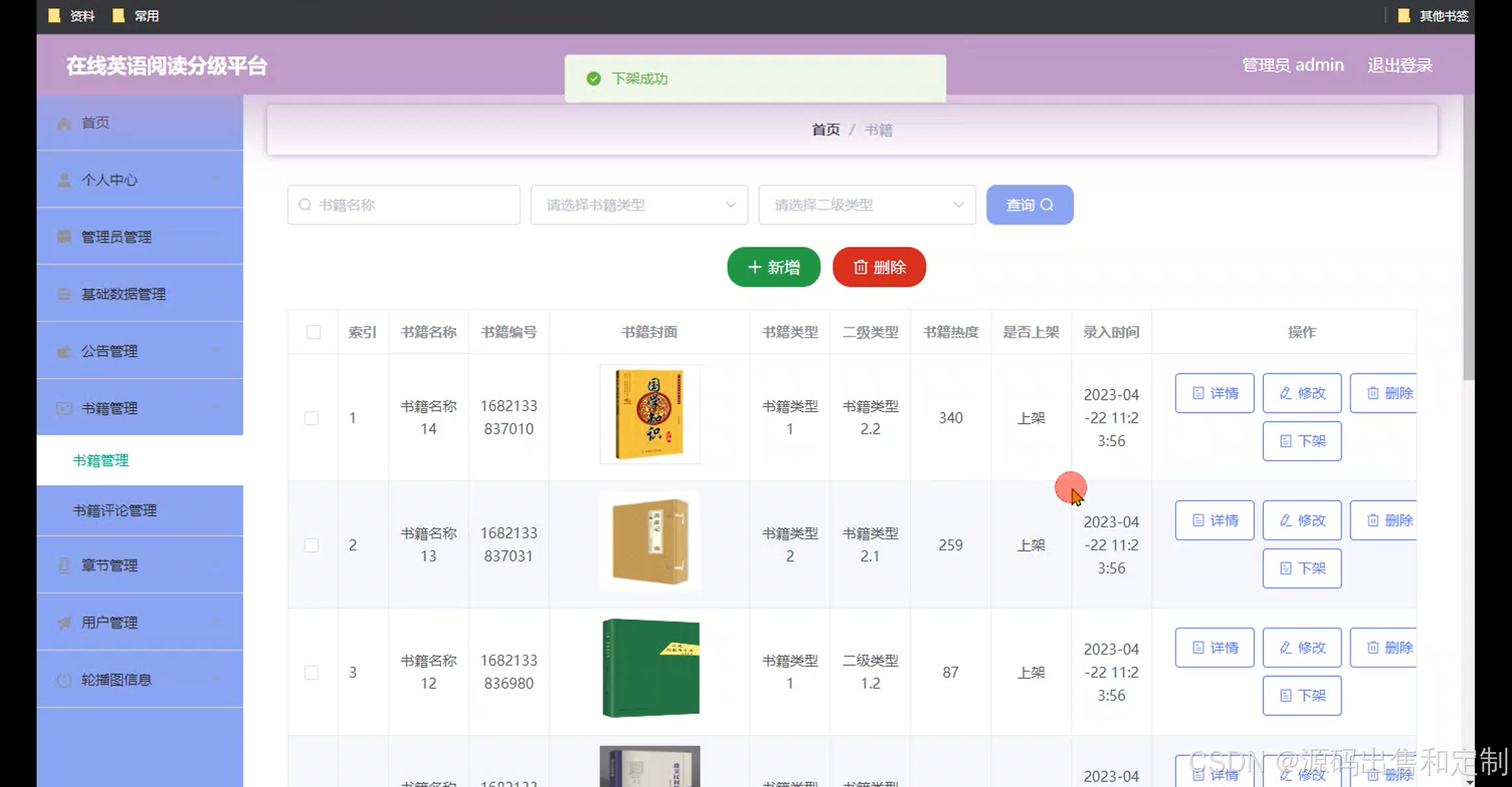Open the 请选择二级类型 dropdown

point(867,205)
